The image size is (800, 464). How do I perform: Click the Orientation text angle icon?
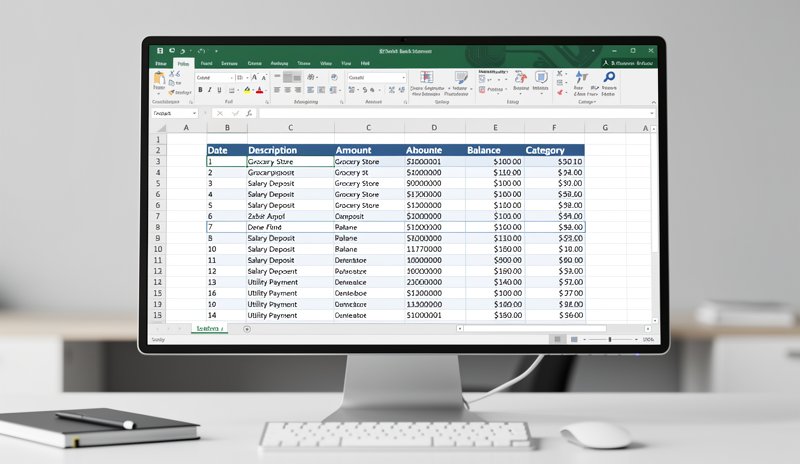310,77
